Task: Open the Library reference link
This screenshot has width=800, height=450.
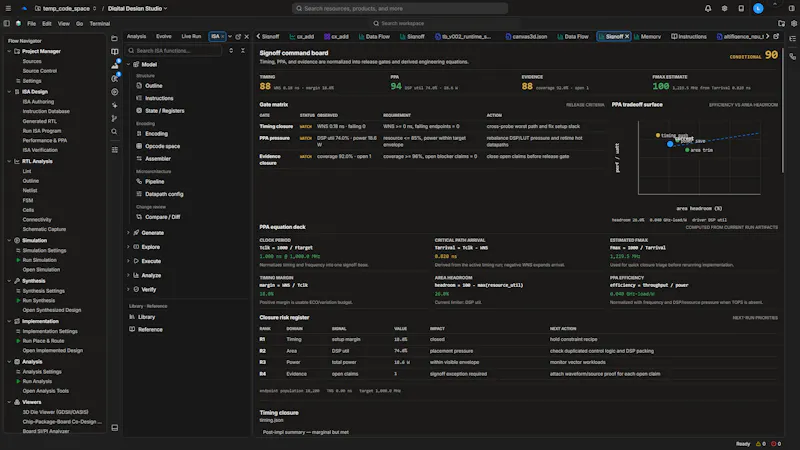Action: coord(146,317)
